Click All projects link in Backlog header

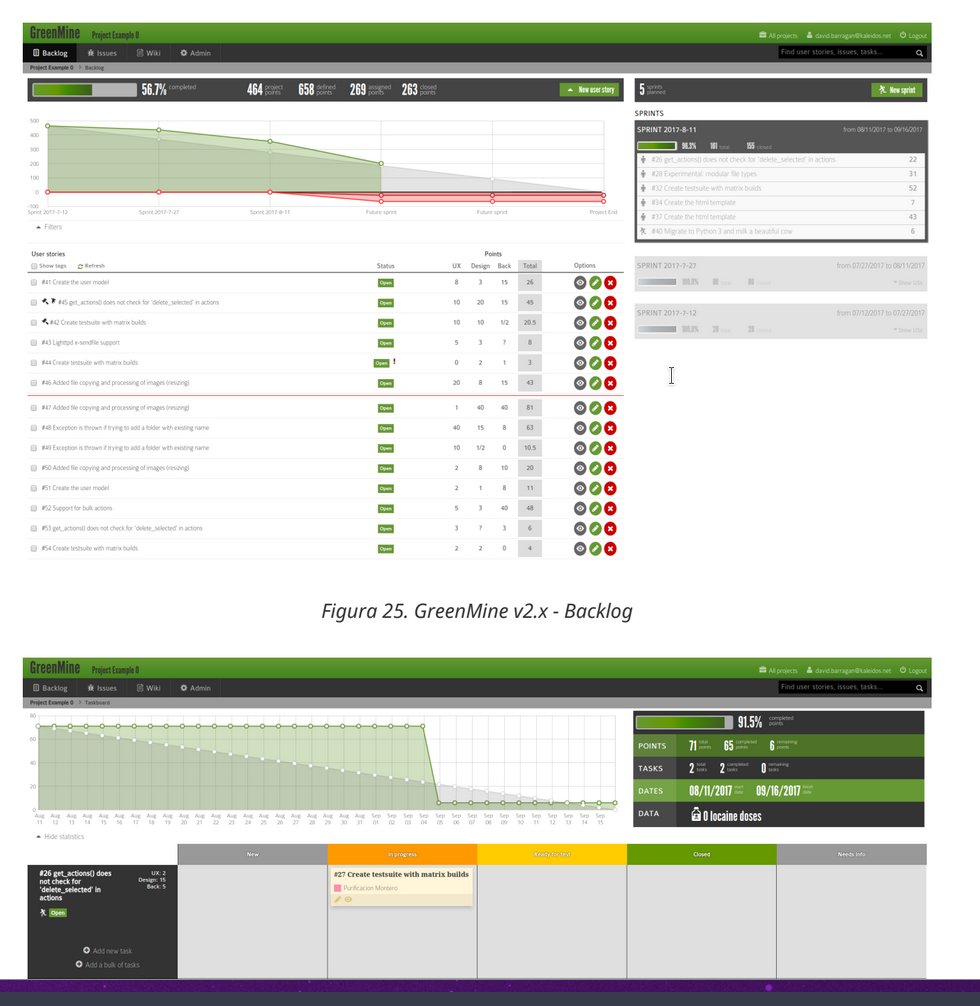point(778,35)
